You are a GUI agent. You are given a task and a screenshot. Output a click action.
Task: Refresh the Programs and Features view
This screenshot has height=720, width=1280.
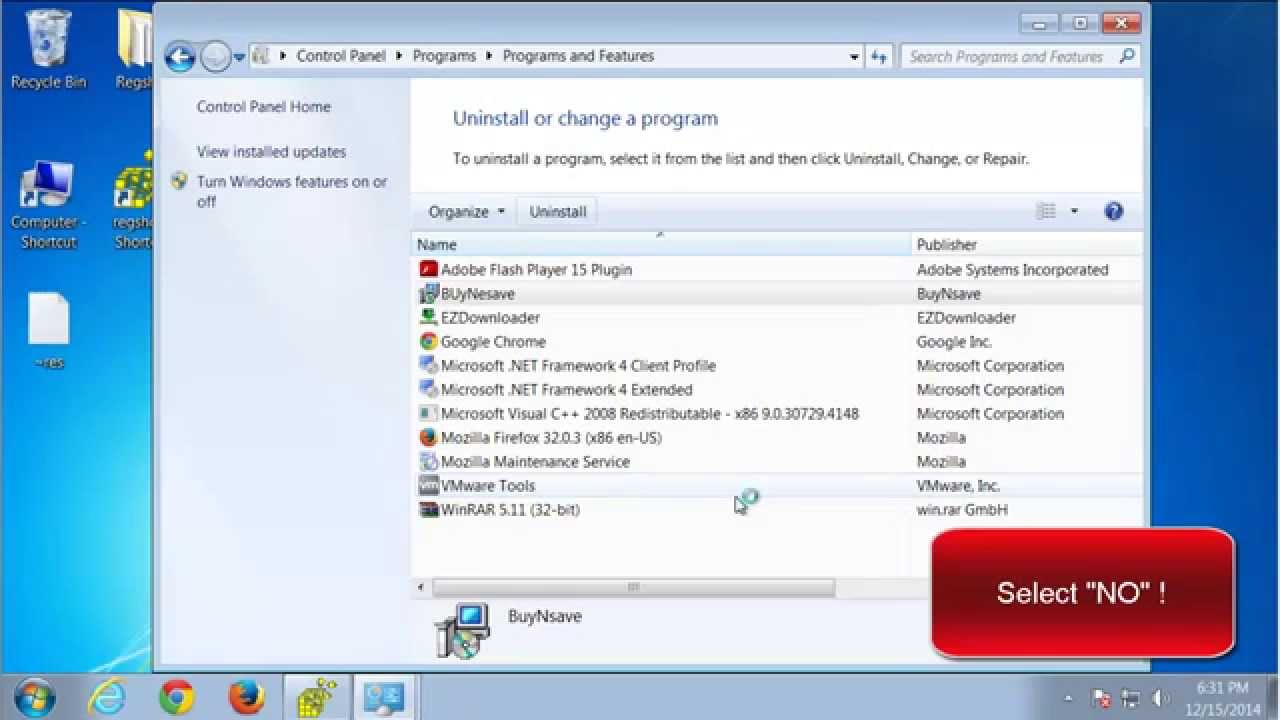[x=879, y=57]
